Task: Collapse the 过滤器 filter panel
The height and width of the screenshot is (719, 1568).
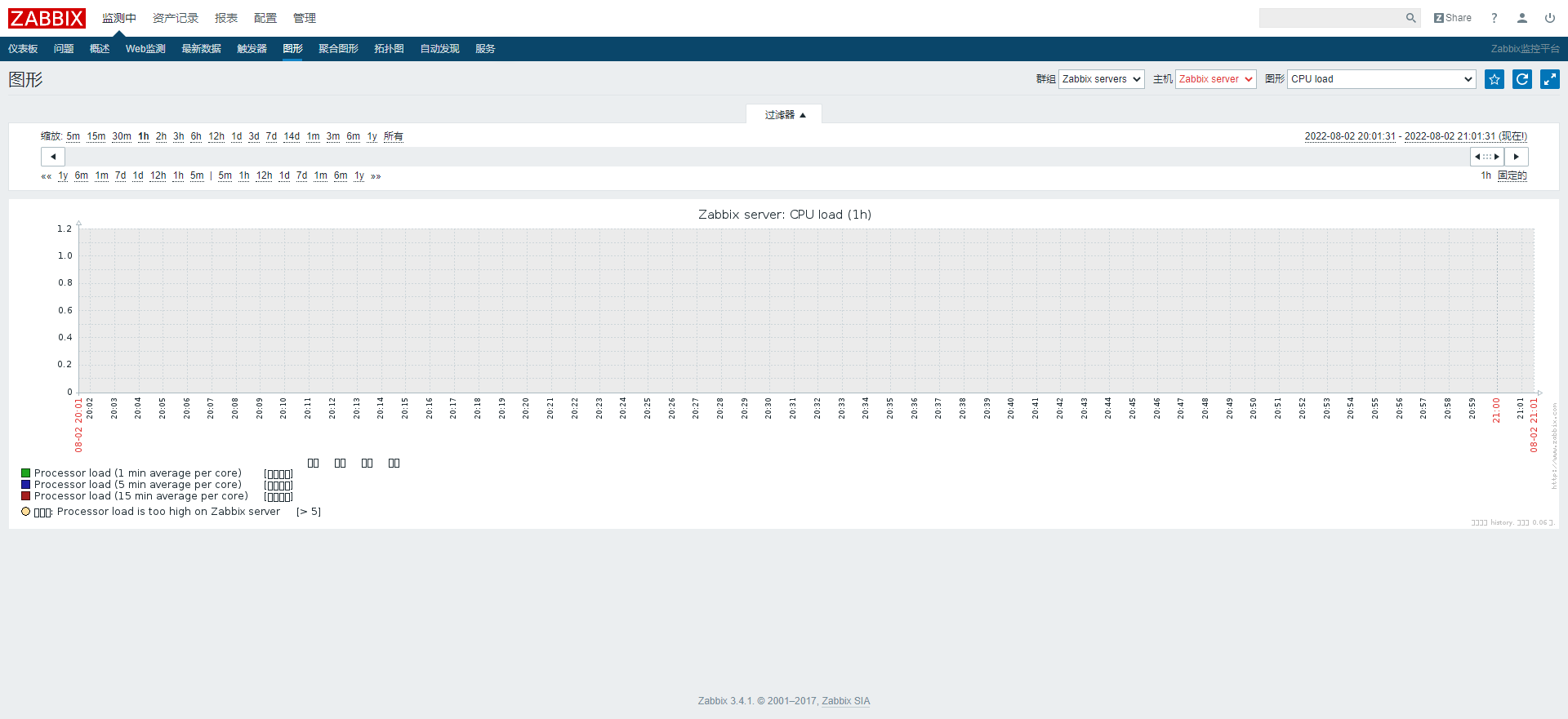Action: click(x=785, y=115)
